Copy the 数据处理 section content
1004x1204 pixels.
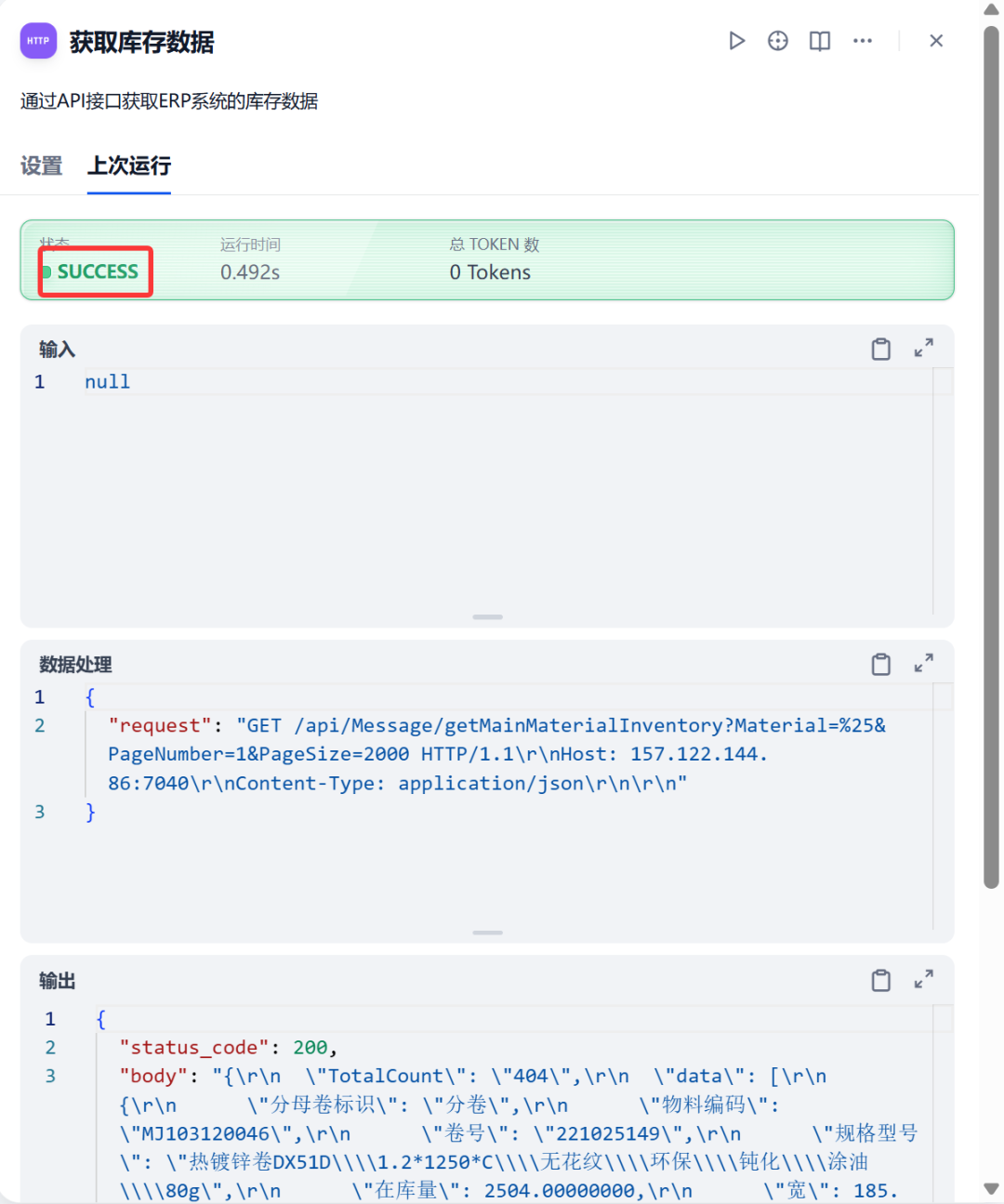(880, 665)
